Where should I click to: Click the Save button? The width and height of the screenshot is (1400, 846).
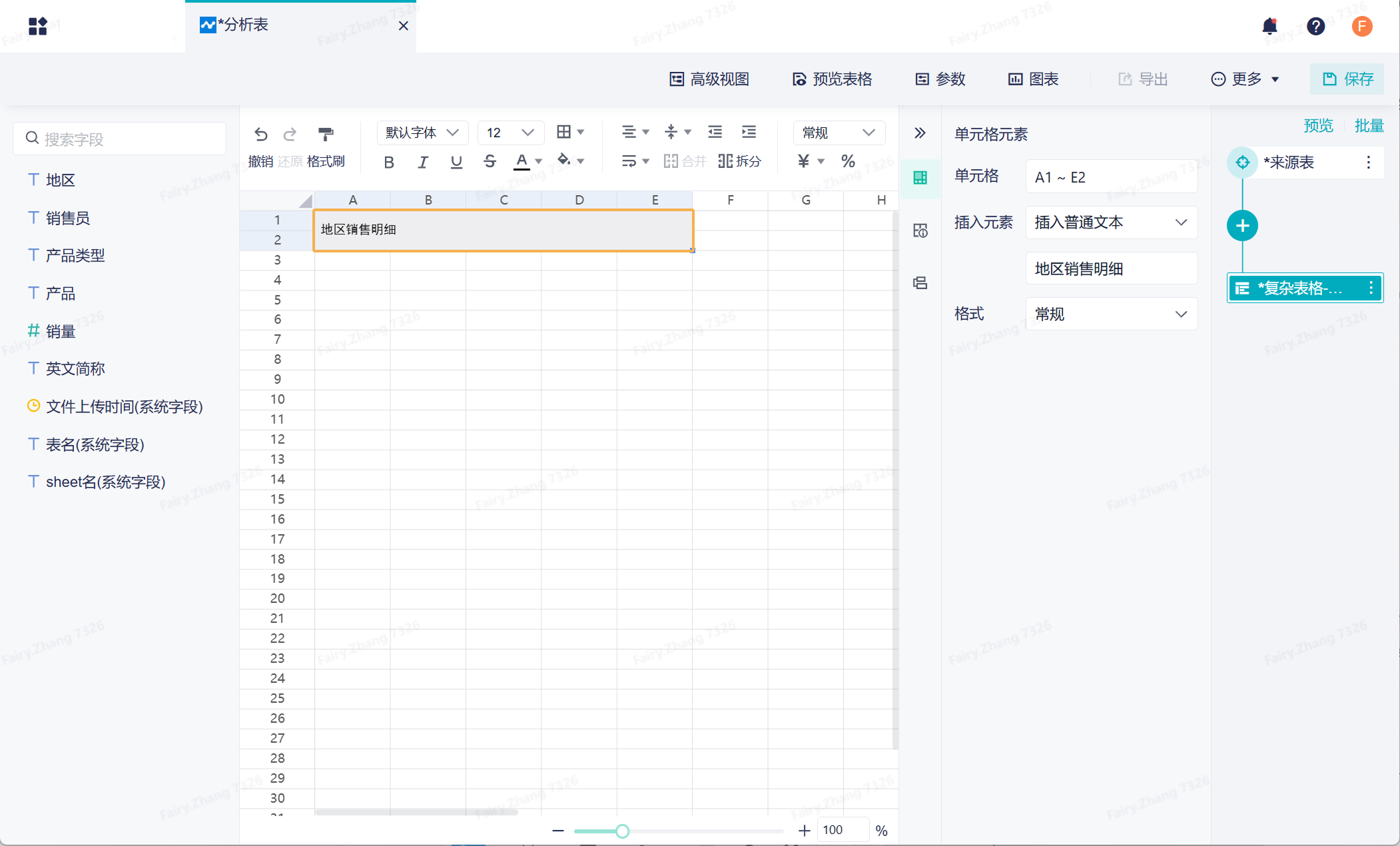click(x=1347, y=79)
